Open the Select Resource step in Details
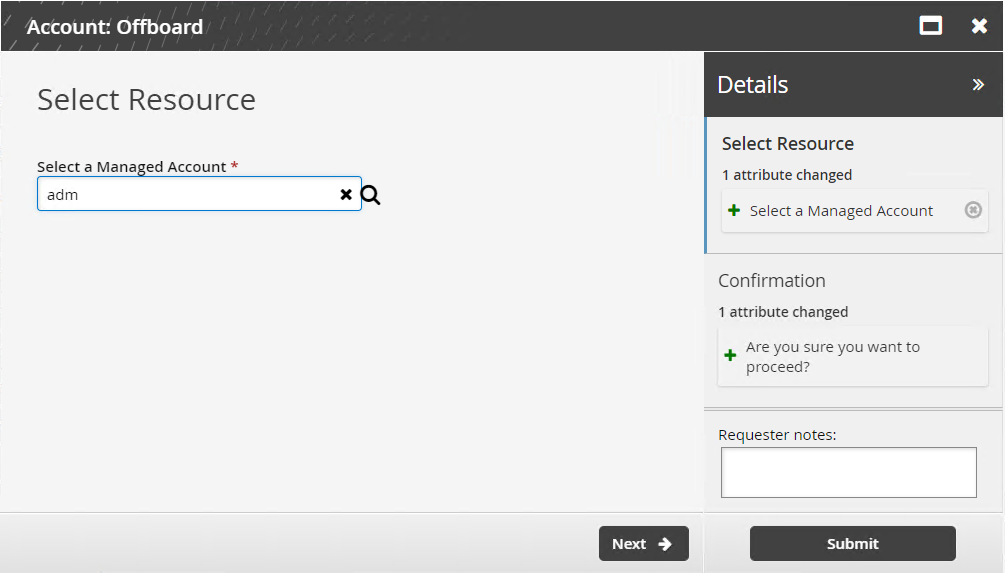The width and height of the screenshot is (1005, 573). [788, 144]
